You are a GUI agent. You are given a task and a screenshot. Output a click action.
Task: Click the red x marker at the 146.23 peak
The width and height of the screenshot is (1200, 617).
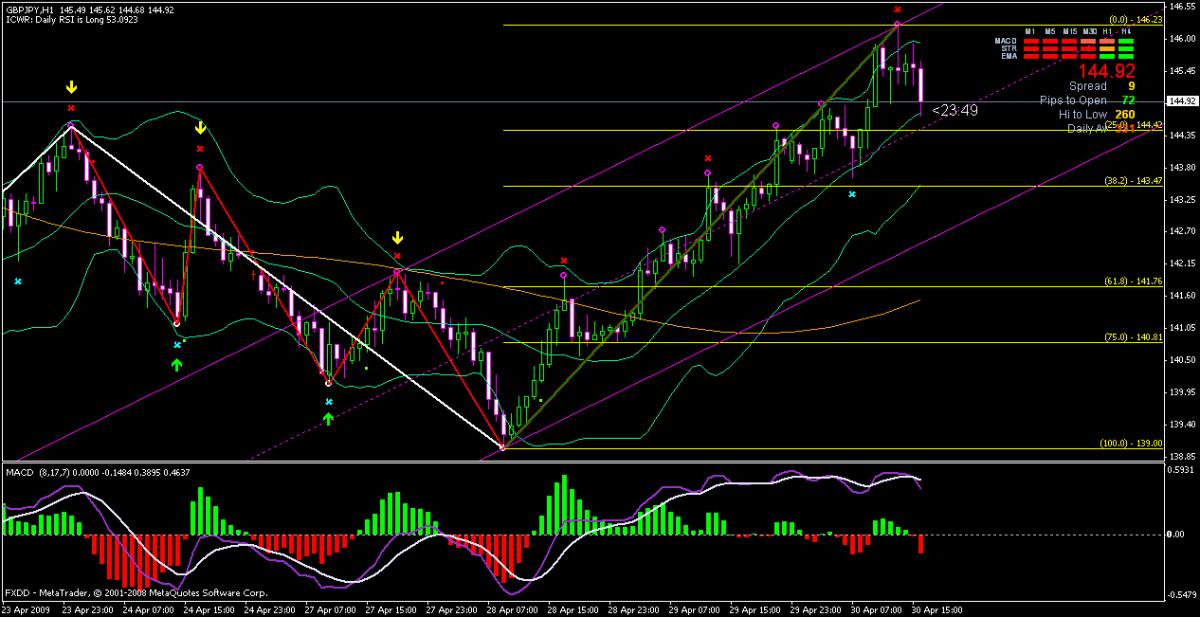[897, 9]
